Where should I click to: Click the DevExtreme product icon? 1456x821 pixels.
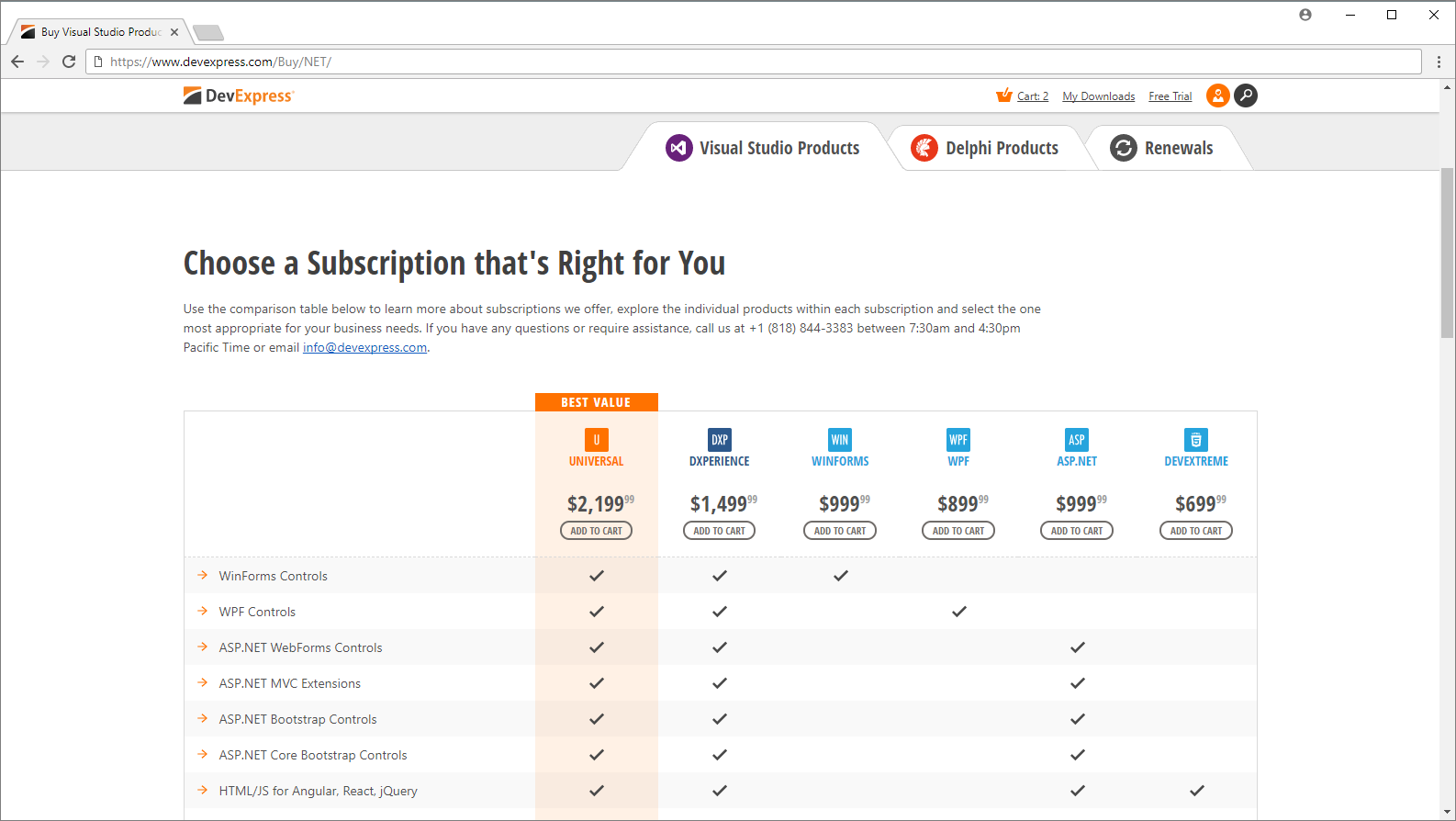1196,440
